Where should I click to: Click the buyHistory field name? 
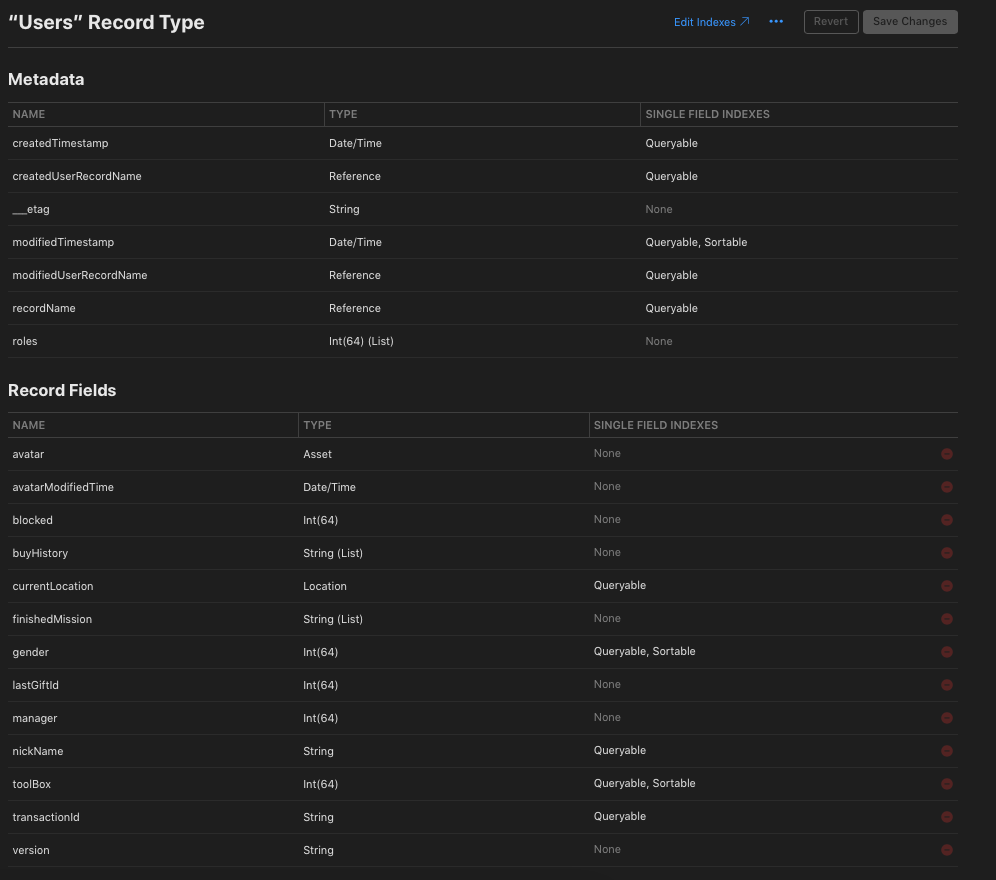click(x=40, y=553)
